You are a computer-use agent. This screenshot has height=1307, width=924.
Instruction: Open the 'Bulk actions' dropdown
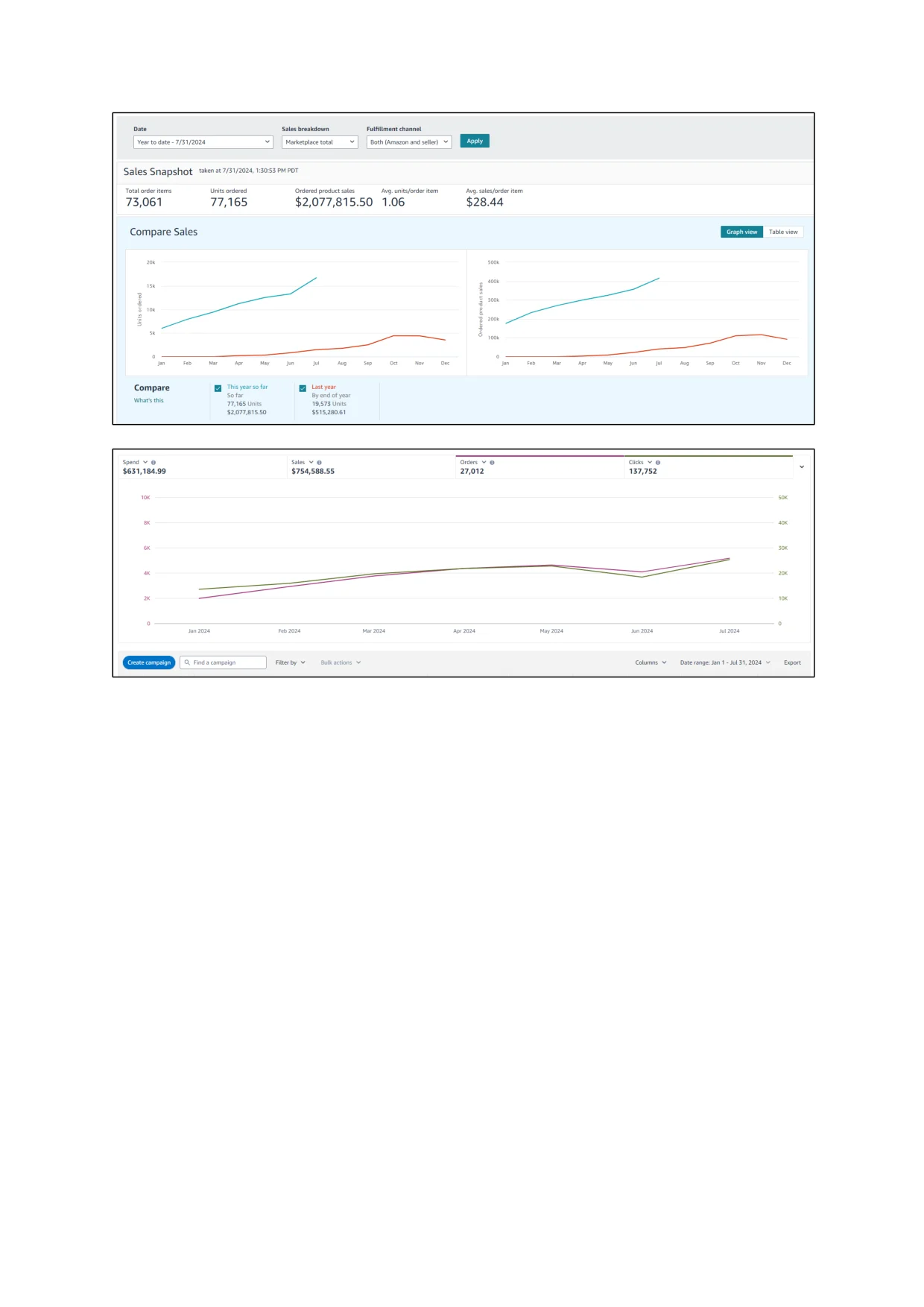pyautogui.click(x=341, y=662)
